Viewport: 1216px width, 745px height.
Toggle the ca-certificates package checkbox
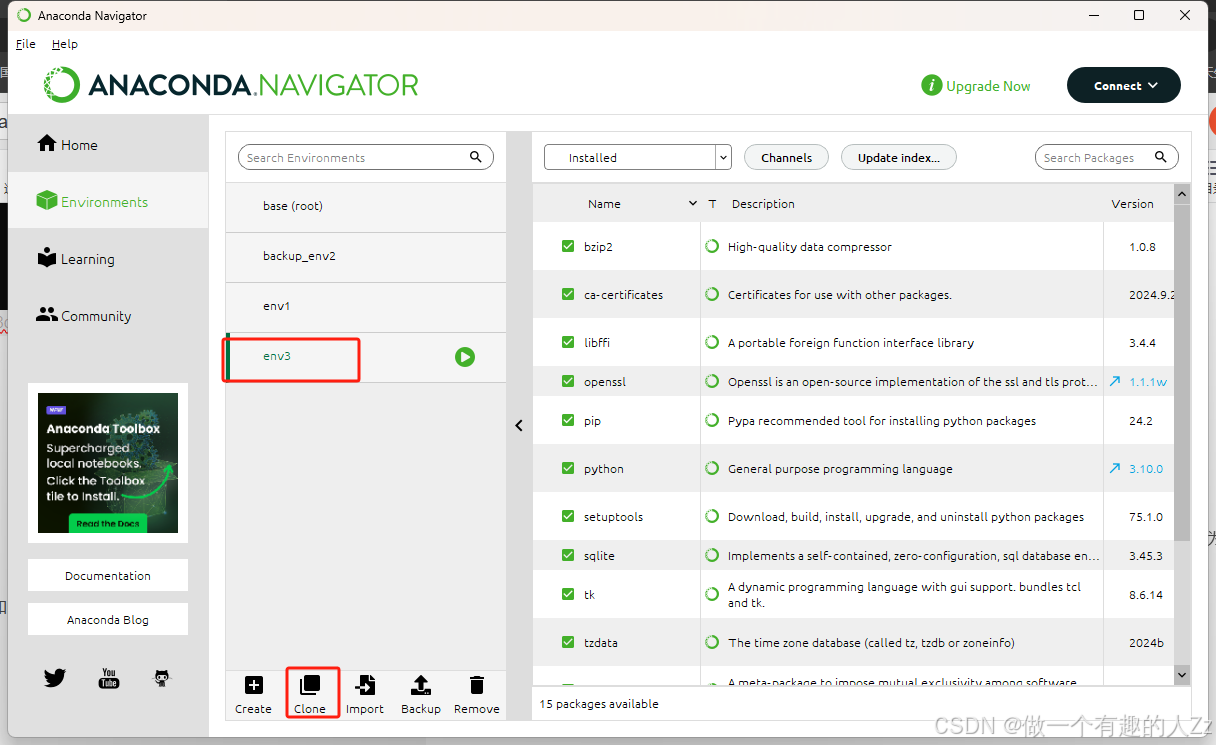coord(568,294)
